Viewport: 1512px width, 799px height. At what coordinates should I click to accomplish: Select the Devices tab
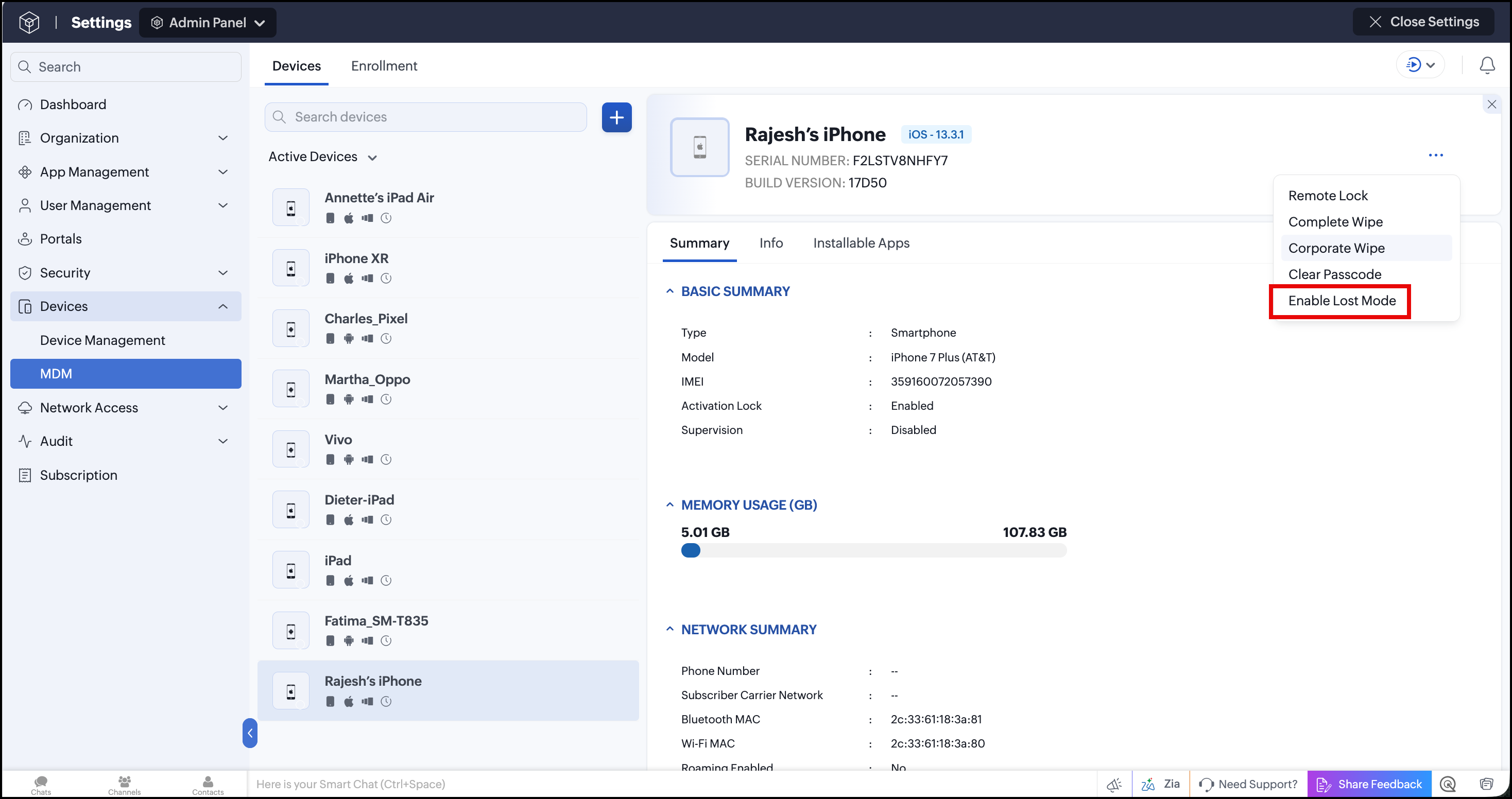pyautogui.click(x=297, y=66)
